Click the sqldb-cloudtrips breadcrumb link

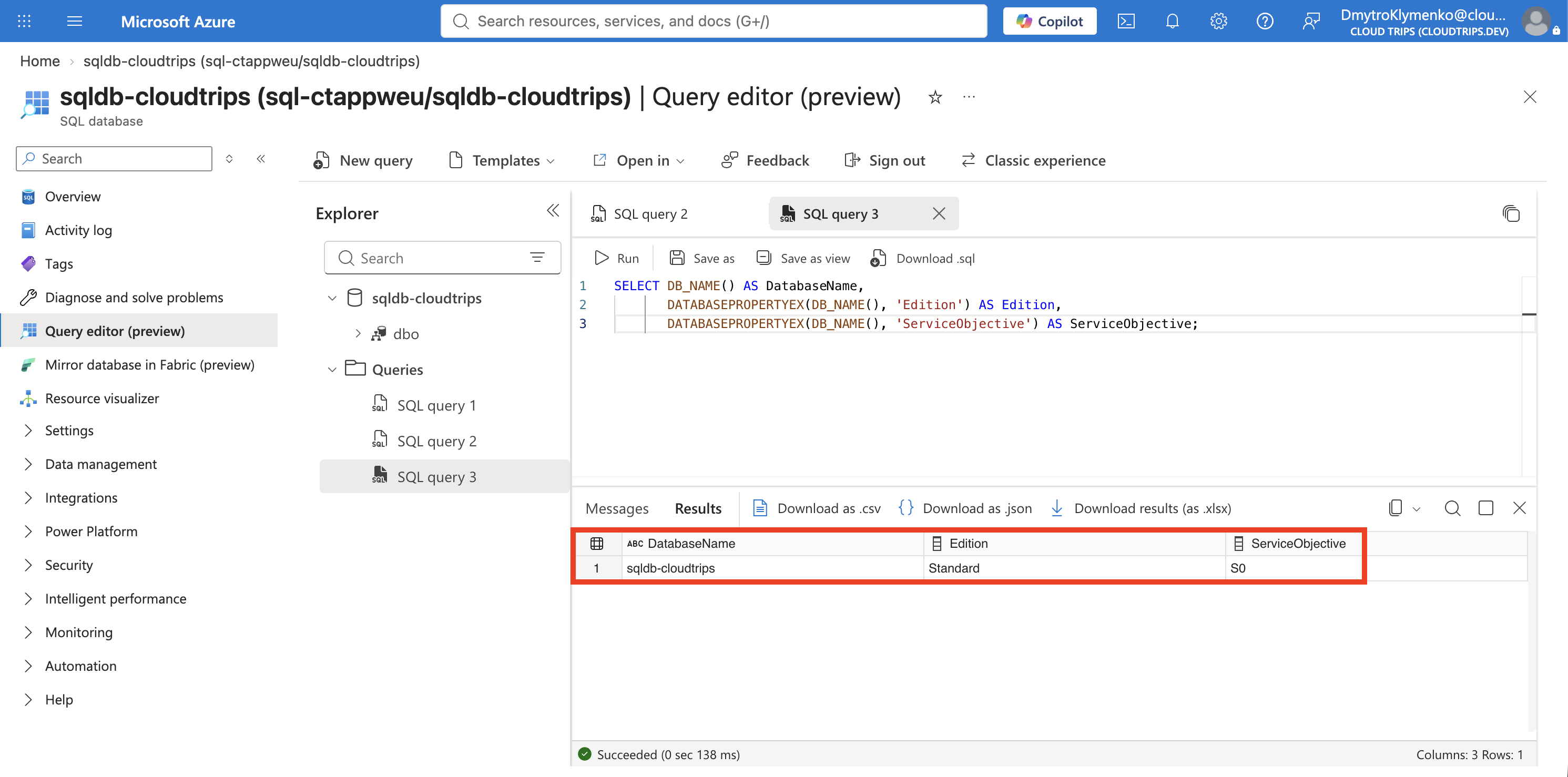coord(251,61)
